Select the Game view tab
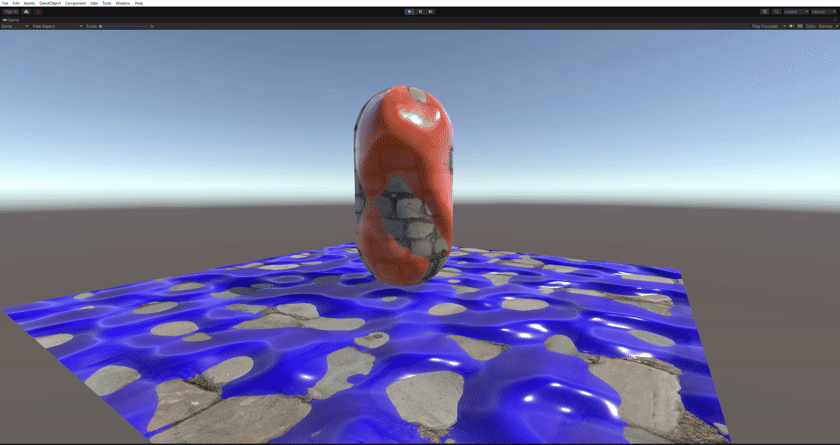Screen dimensions: 840x445 tap(14, 19)
